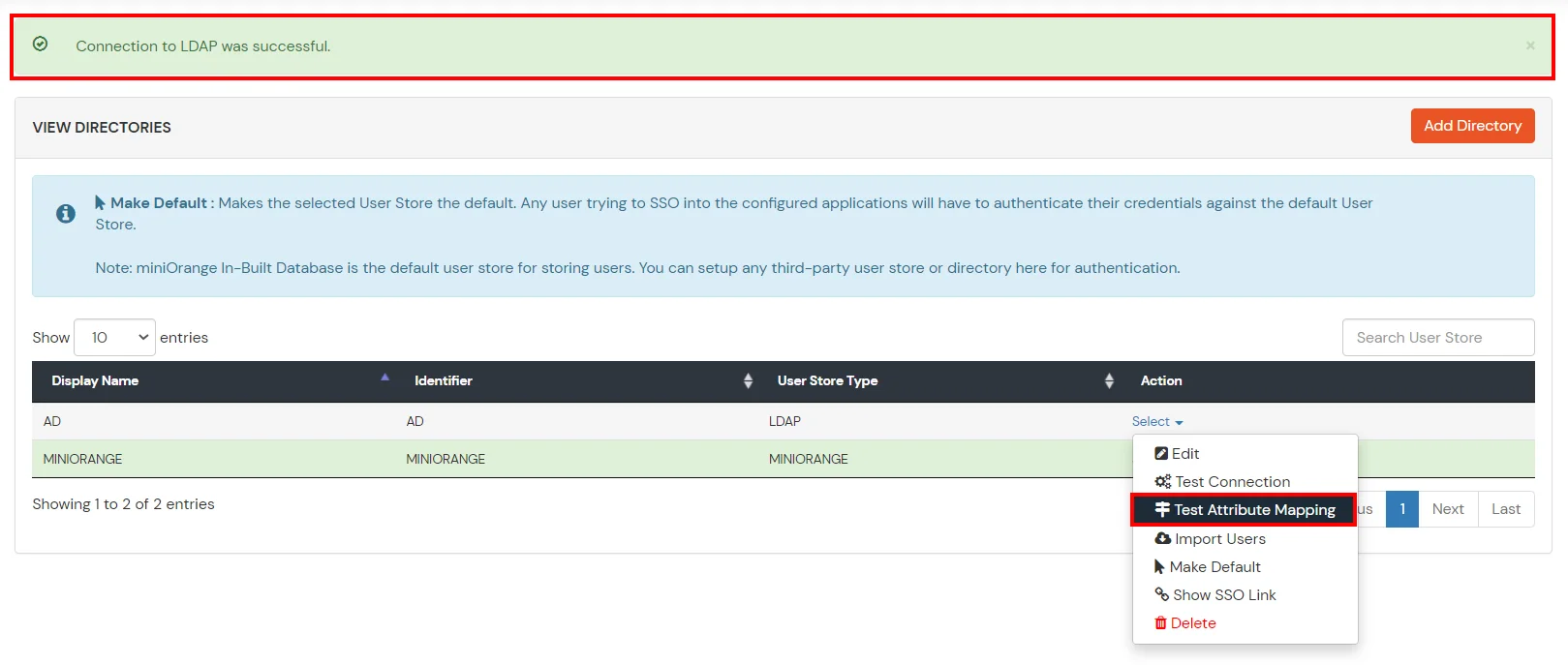The width and height of the screenshot is (1568, 665).
Task: Click the Next pagination button
Action: [x=1448, y=509]
